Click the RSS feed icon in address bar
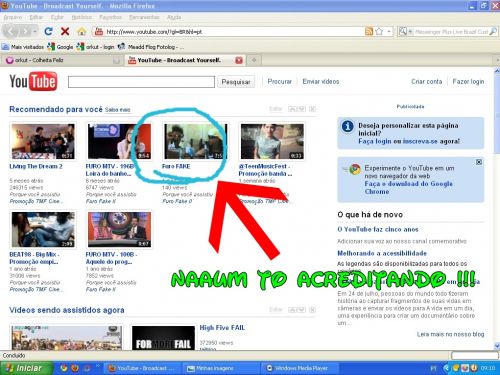This screenshot has height=375, width=500. (369, 31)
